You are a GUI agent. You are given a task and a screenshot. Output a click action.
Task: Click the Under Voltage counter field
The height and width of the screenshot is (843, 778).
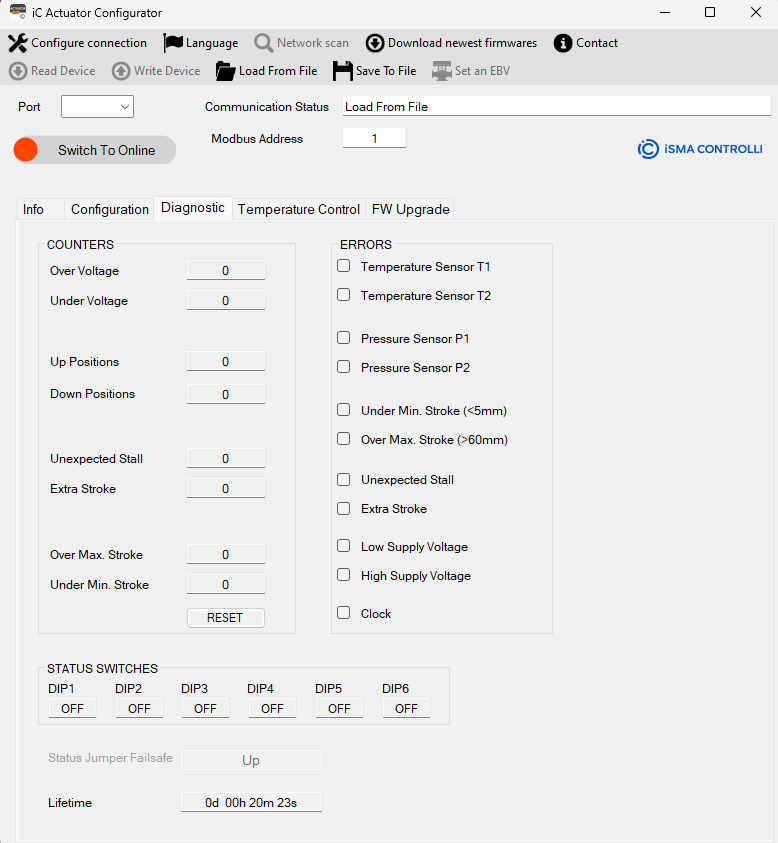(x=226, y=301)
